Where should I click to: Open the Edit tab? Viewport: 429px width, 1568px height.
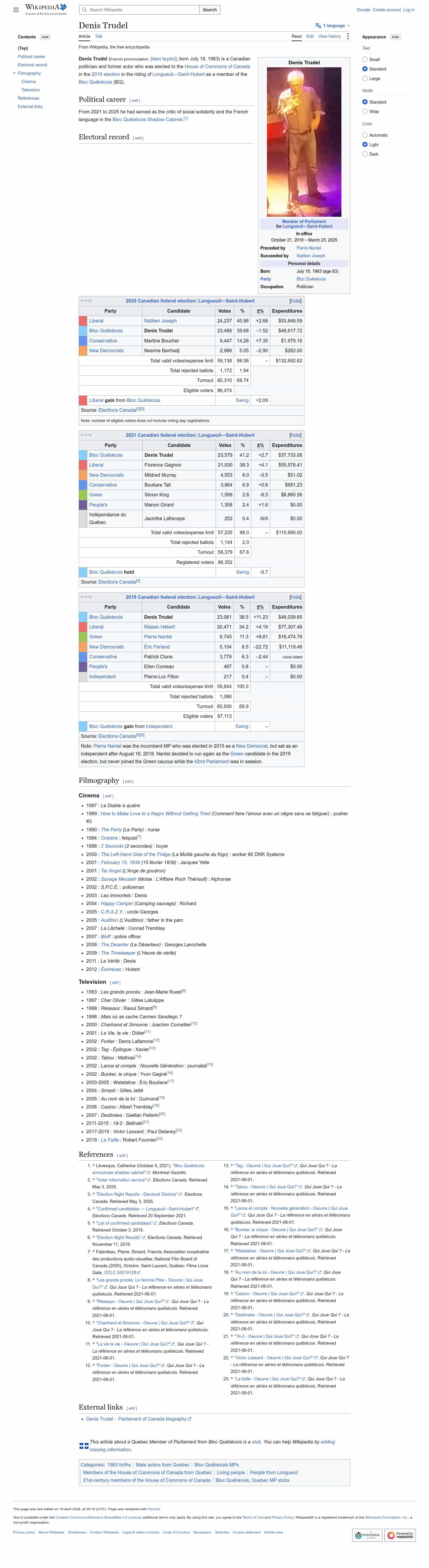point(310,37)
